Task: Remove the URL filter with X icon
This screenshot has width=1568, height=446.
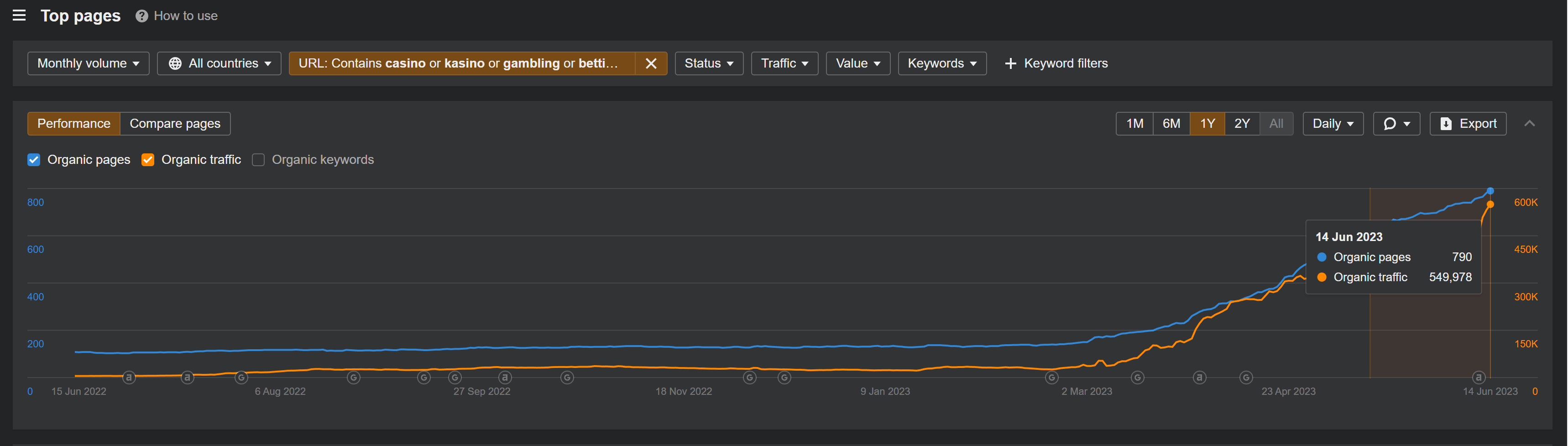Action: click(650, 63)
